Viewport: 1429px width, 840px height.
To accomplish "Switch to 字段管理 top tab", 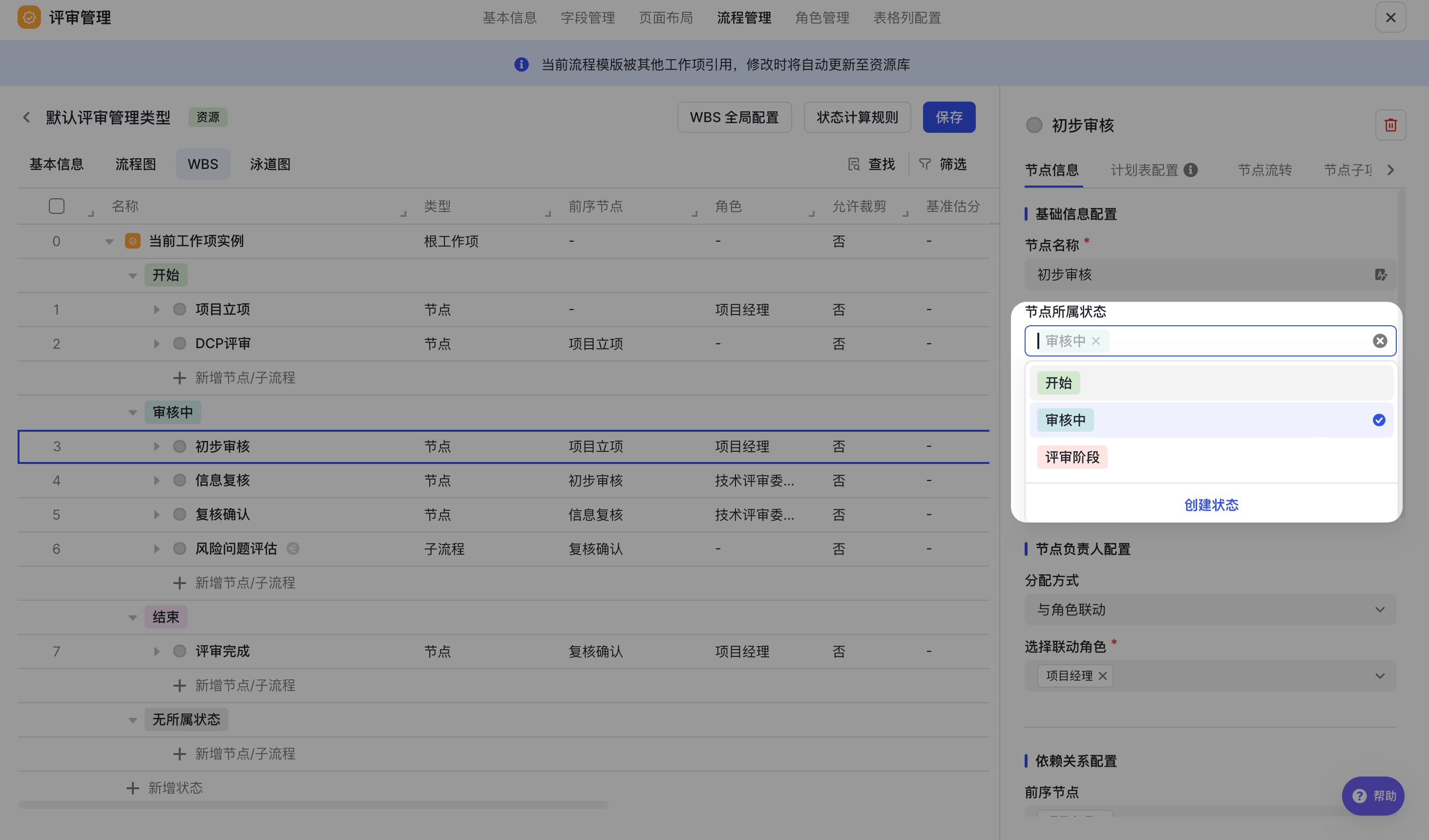I will click(x=588, y=18).
